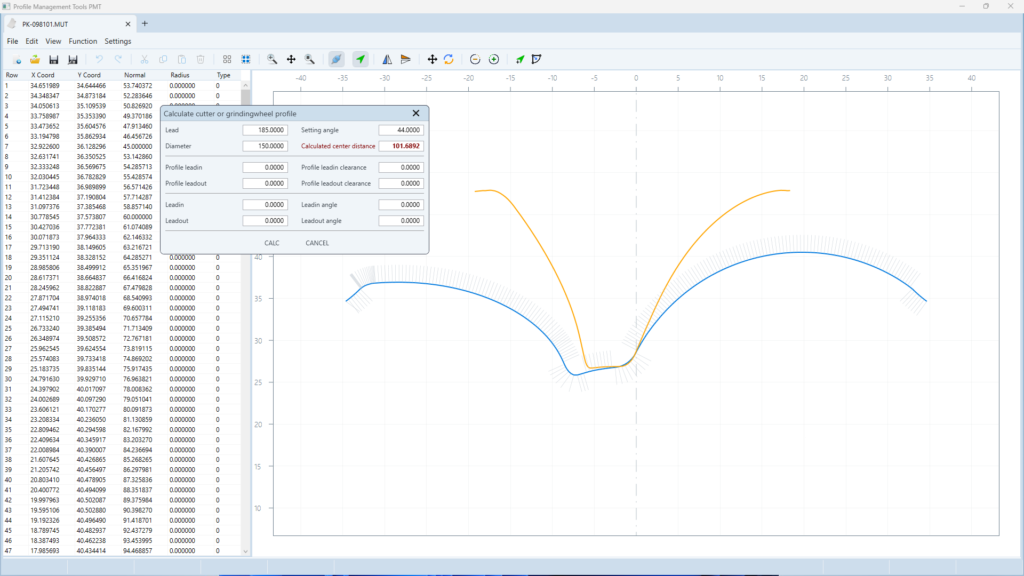Click the Diameter input field

point(265,146)
